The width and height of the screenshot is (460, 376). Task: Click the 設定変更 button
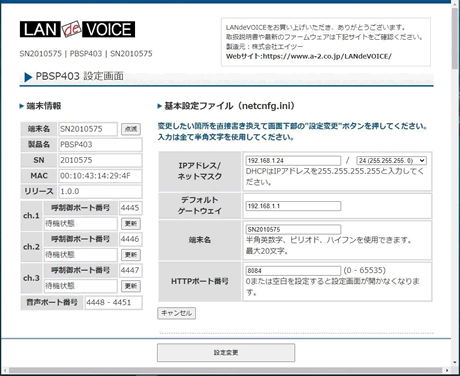coord(226,353)
